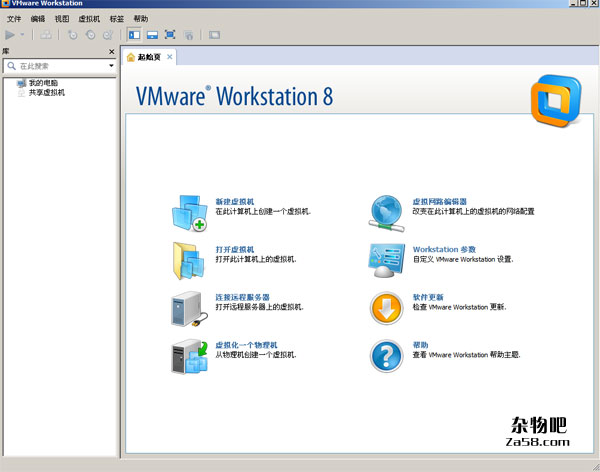
Task: Open the 标签 menu
Action: click(x=117, y=19)
